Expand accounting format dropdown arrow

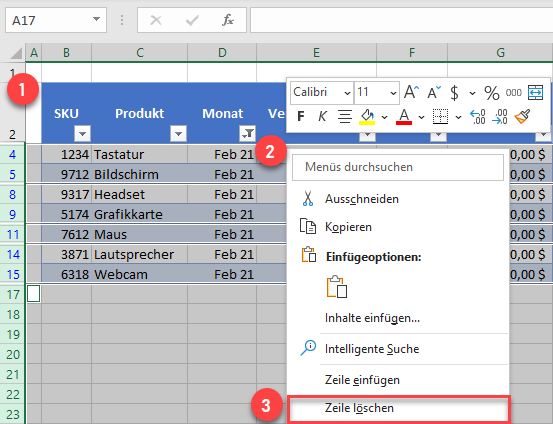472,93
